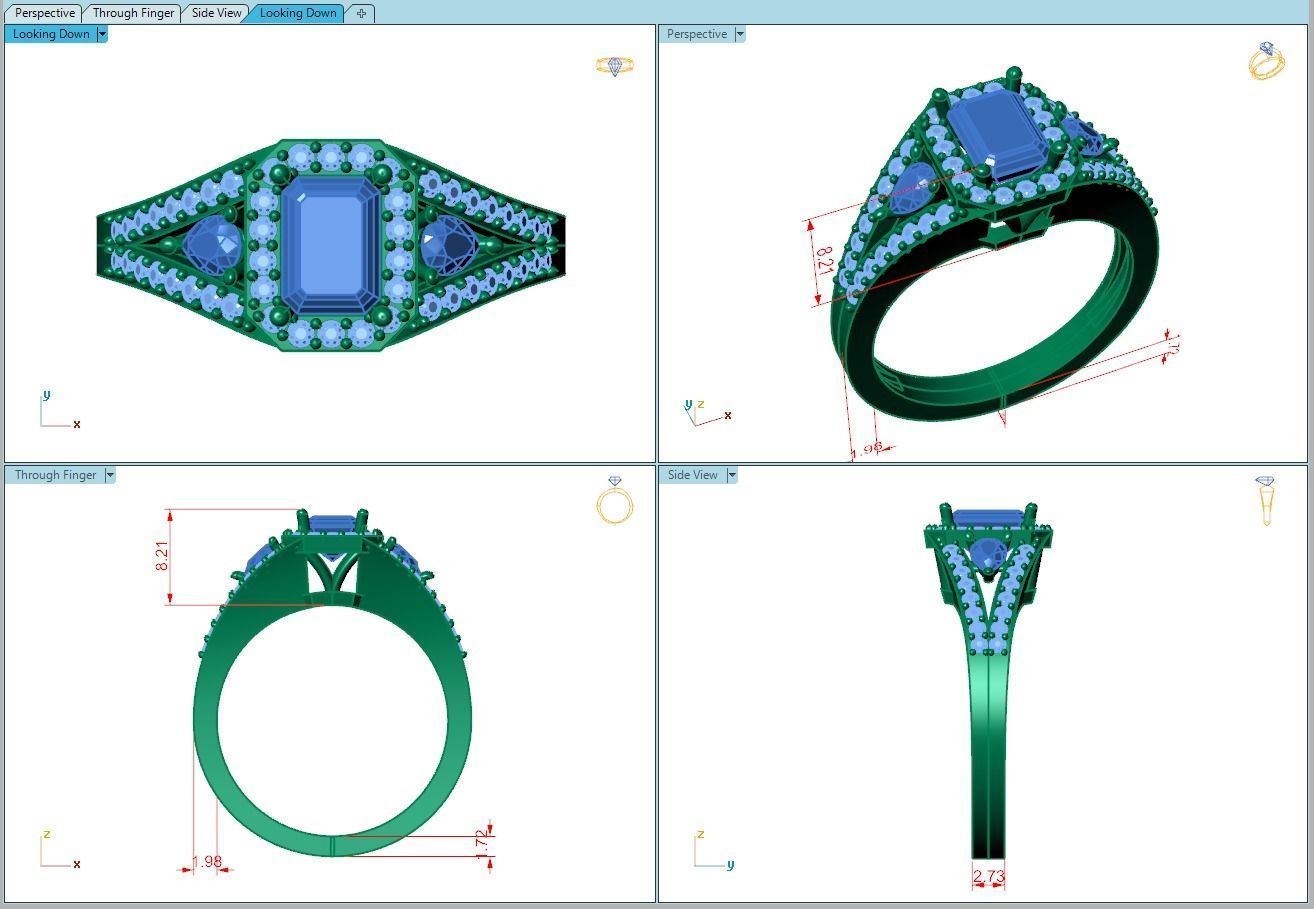The image size is (1314, 909).
Task: Select the 8.21 dimension in Perspective view
Action: (824, 260)
